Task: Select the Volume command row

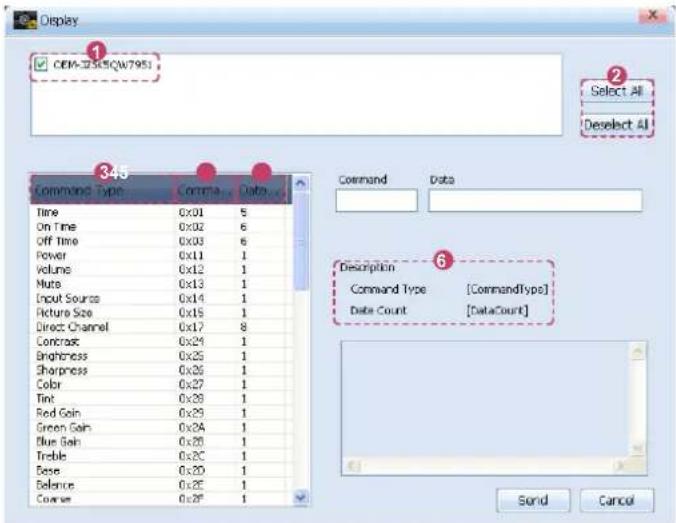Action: point(160,269)
